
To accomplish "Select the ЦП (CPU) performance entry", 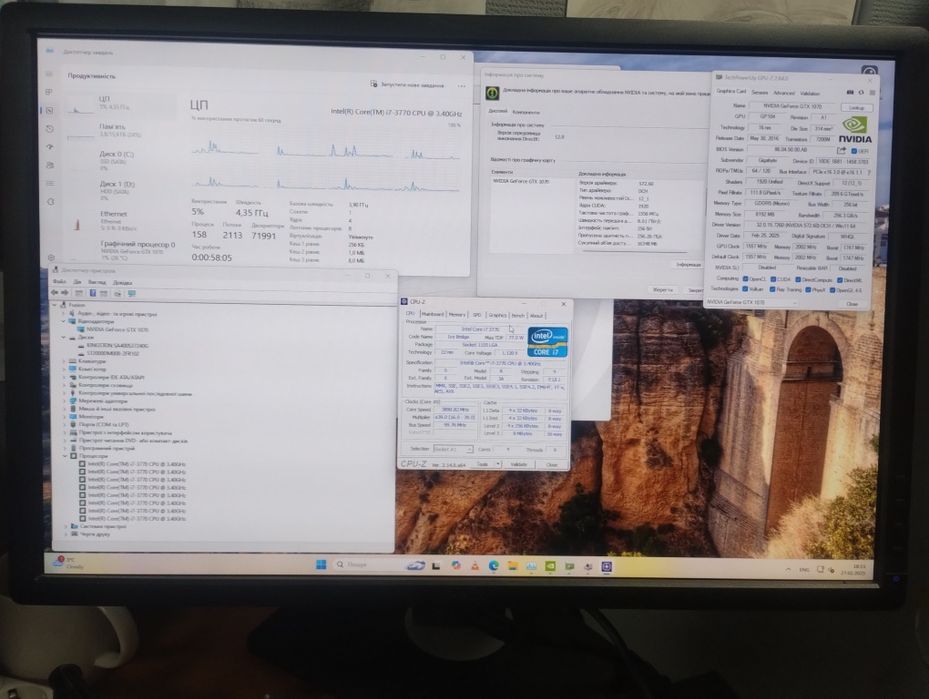I will click(121, 104).
